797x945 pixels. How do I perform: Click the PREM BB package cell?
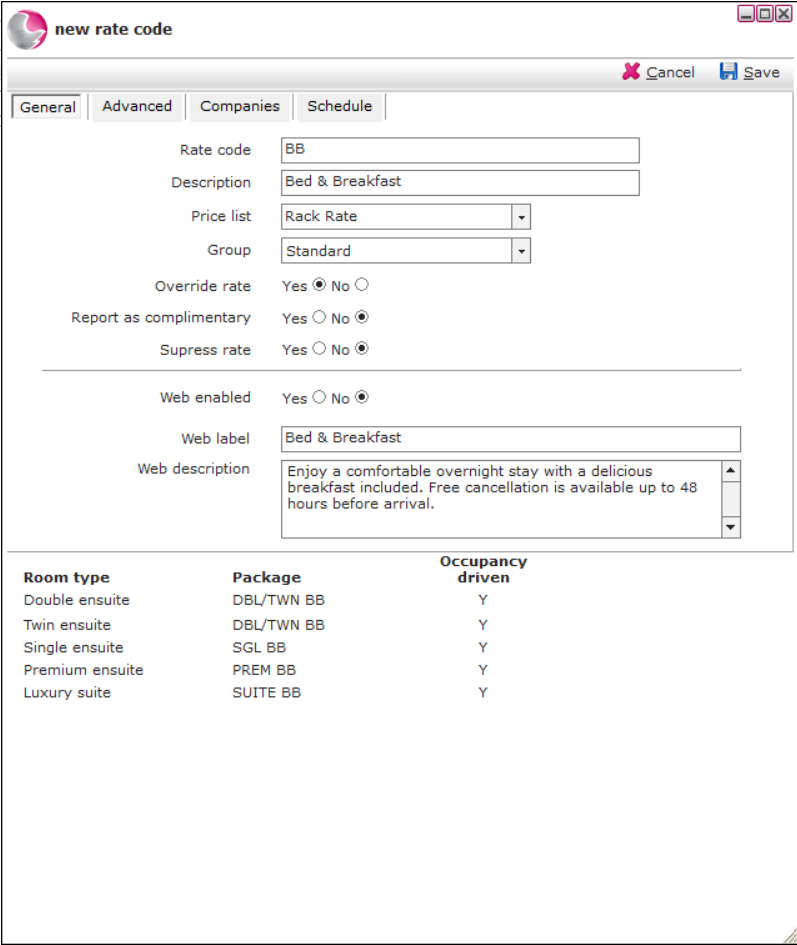pos(264,670)
